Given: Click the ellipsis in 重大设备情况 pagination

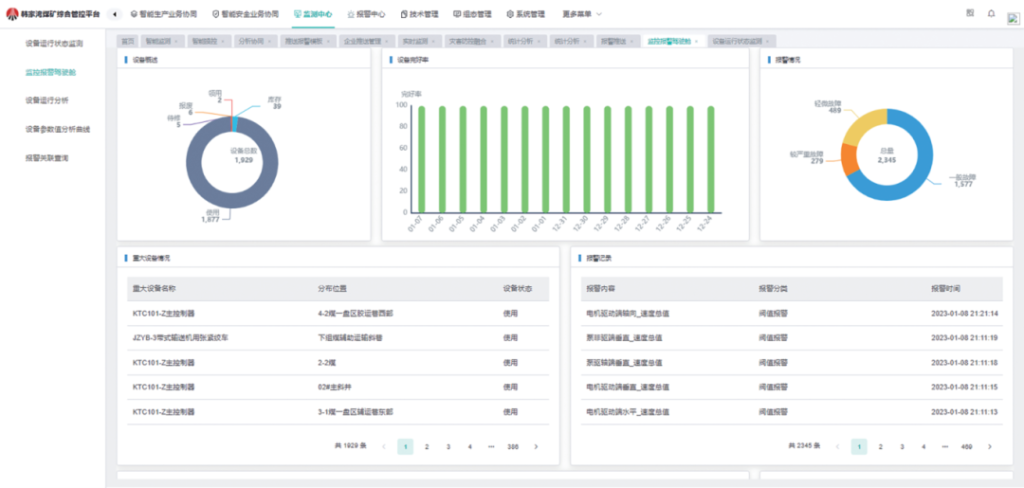Looking at the screenshot, I should point(491,446).
